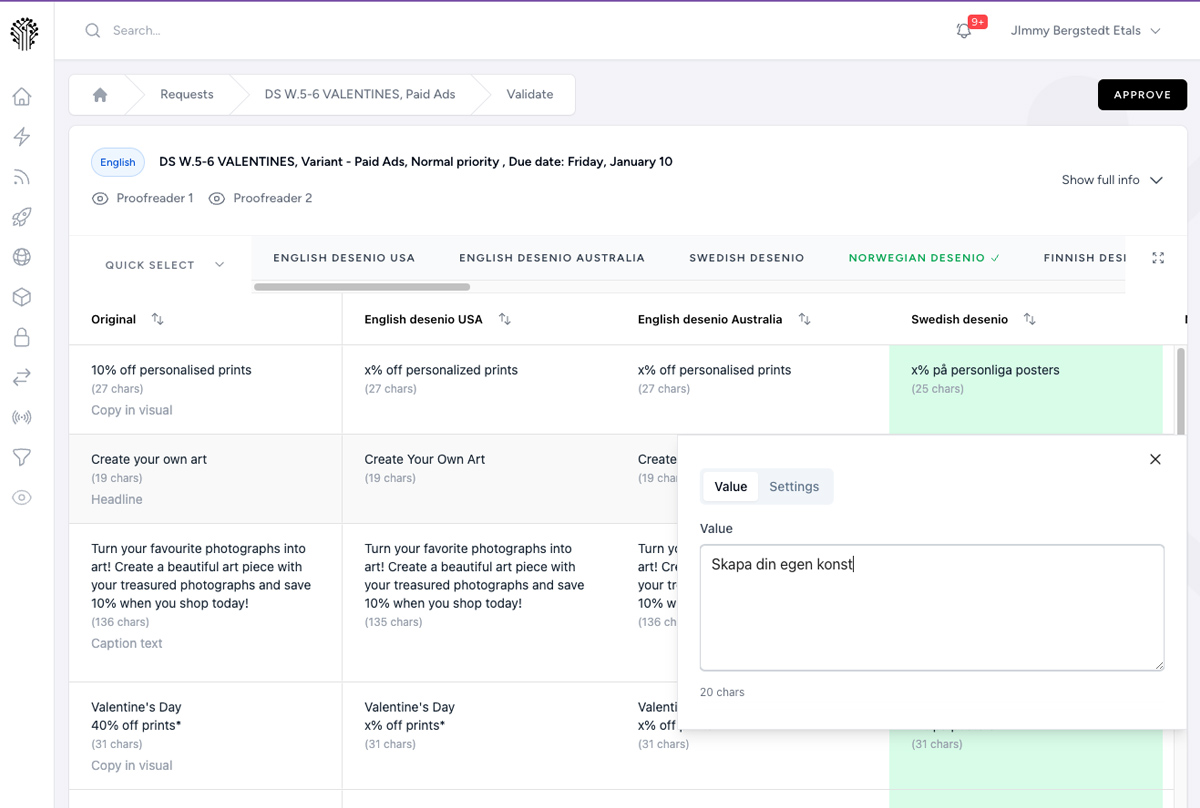Click the horizontal tabs scrollbar
Image resolution: width=1200 pixels, height=808 pixels.
point(362,287)
